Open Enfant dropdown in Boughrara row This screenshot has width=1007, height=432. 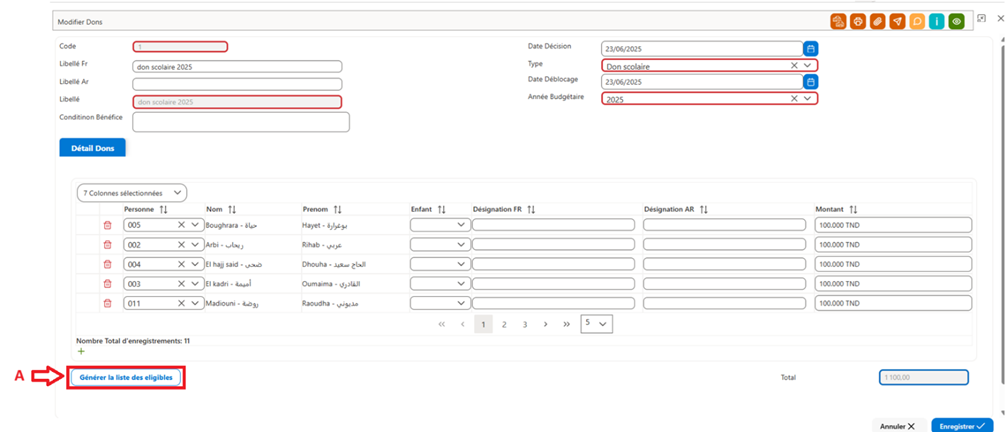click(x=439, y=225)
